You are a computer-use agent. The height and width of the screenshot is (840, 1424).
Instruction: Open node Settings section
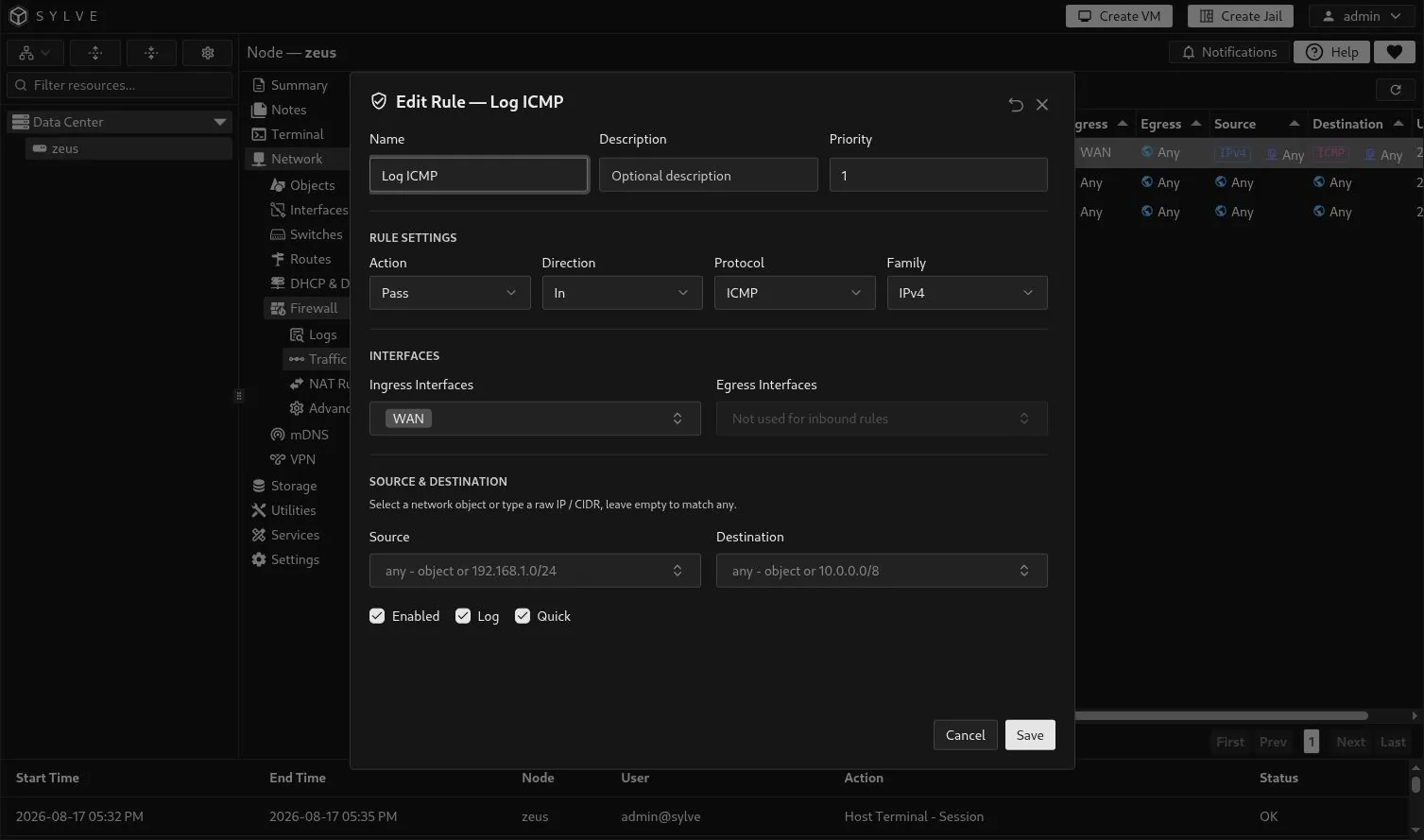[x=295, y=559]
